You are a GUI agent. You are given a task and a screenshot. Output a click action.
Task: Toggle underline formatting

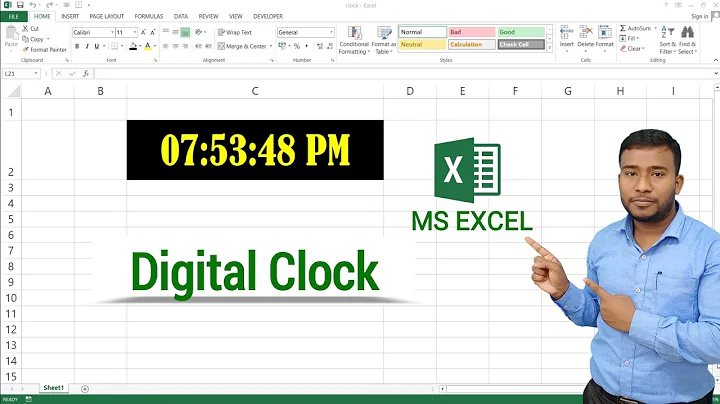point(96,46)
